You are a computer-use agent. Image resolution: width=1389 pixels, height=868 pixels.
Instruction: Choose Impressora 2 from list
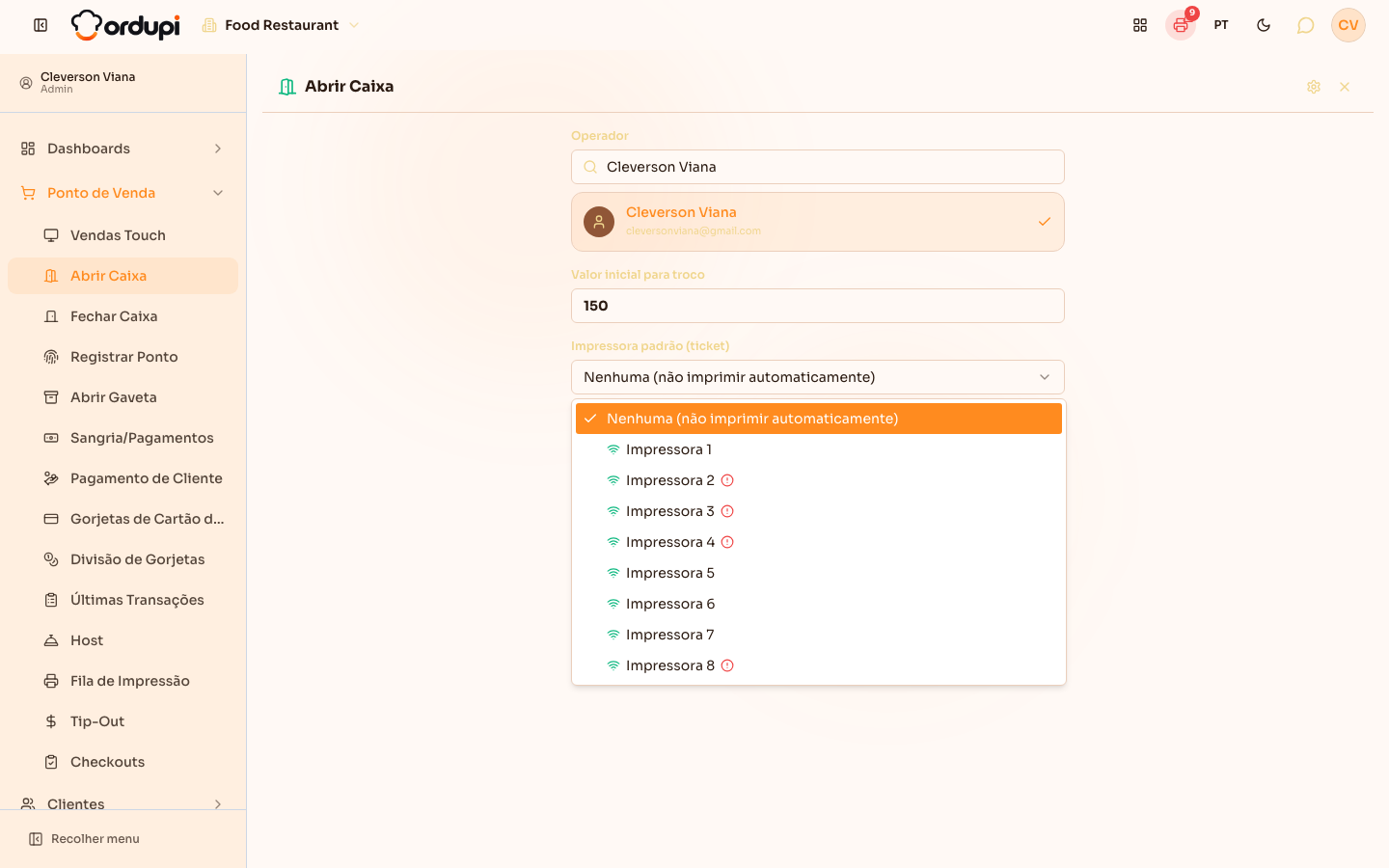tap(819, 480)
